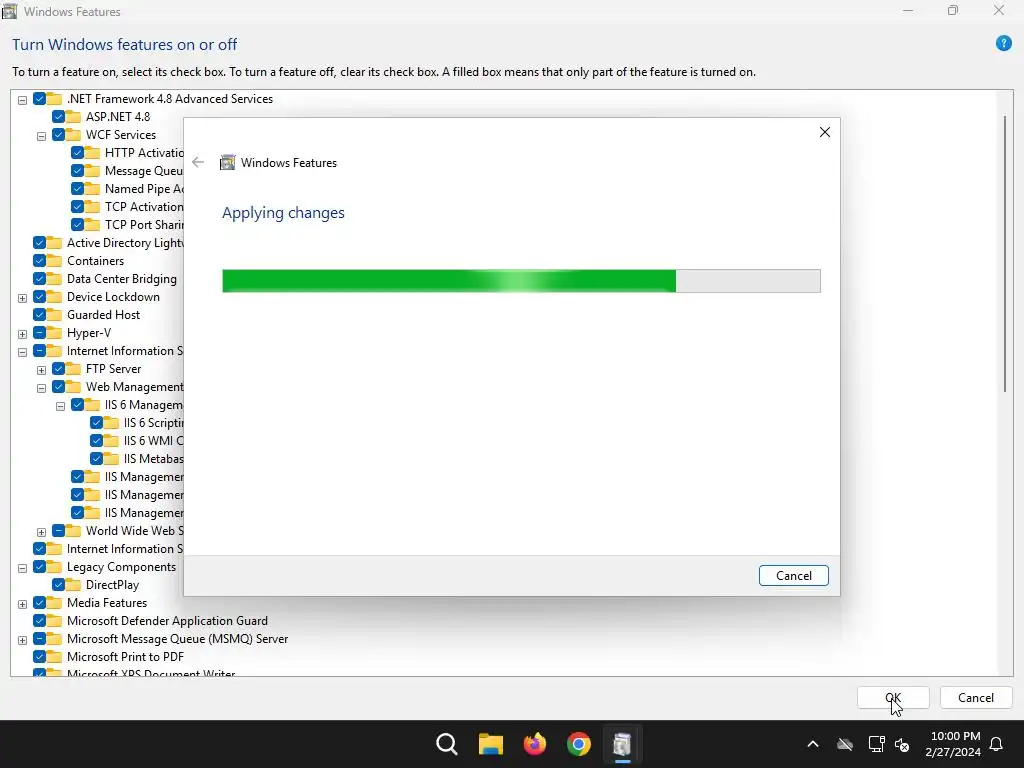1024x768 pixels.
Task: Click the folder icon beside Microsoft Print to PDF
Action: click(54, 656)
